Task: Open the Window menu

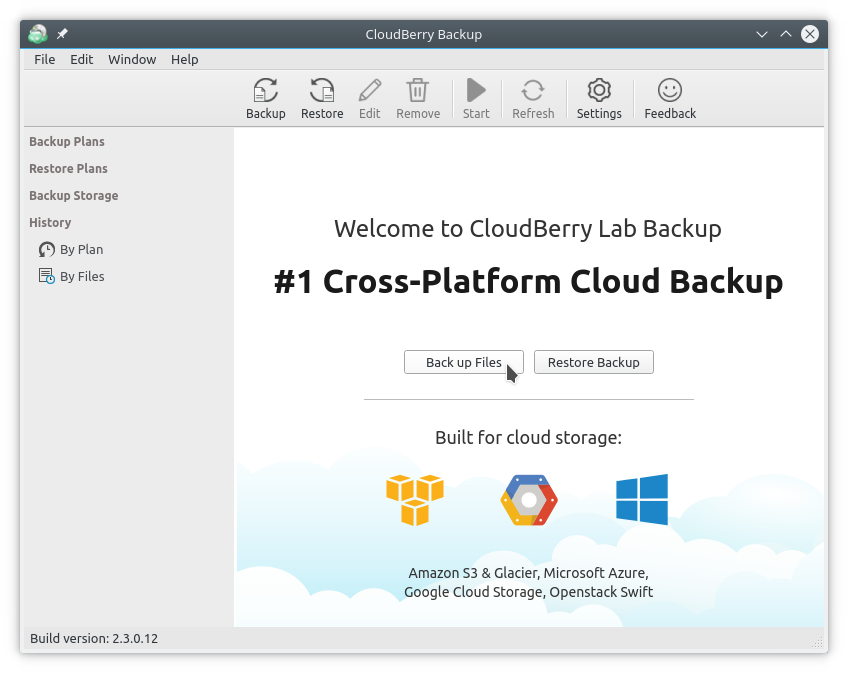Action: coord(132,60)
